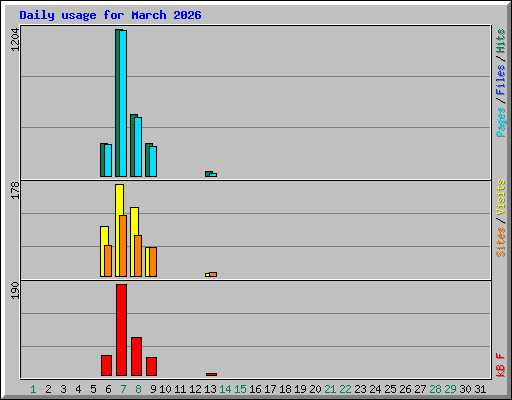Click day label 26

pyautogui.click(x=405, y=389)
